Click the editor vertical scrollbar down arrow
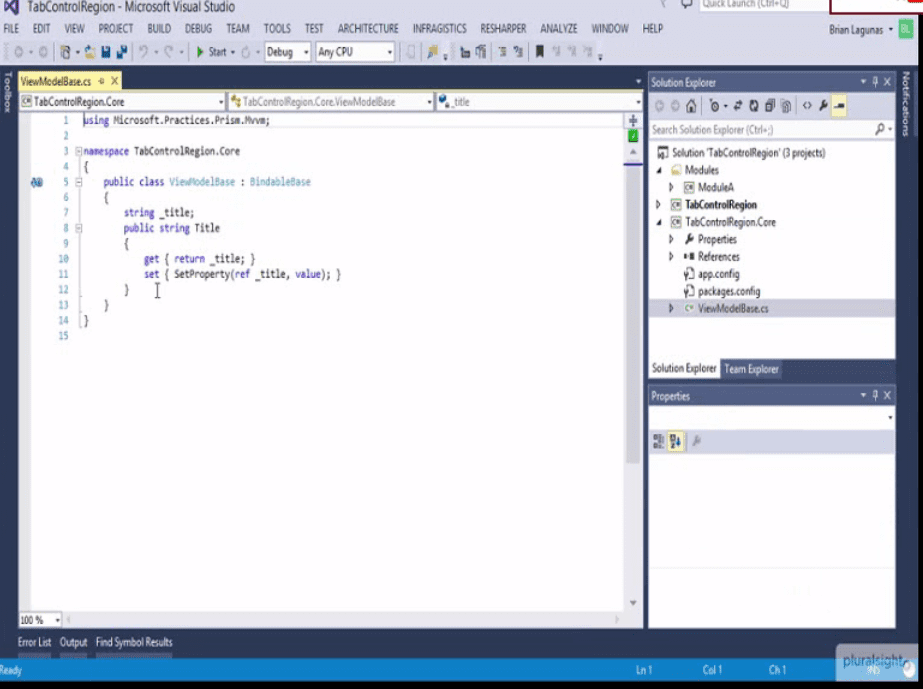 click(633, 603)
